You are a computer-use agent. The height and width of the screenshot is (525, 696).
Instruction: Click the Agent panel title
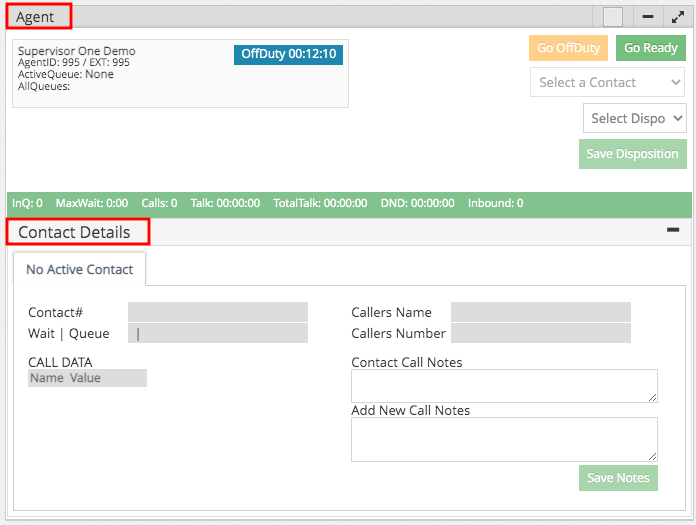(35, 17)
